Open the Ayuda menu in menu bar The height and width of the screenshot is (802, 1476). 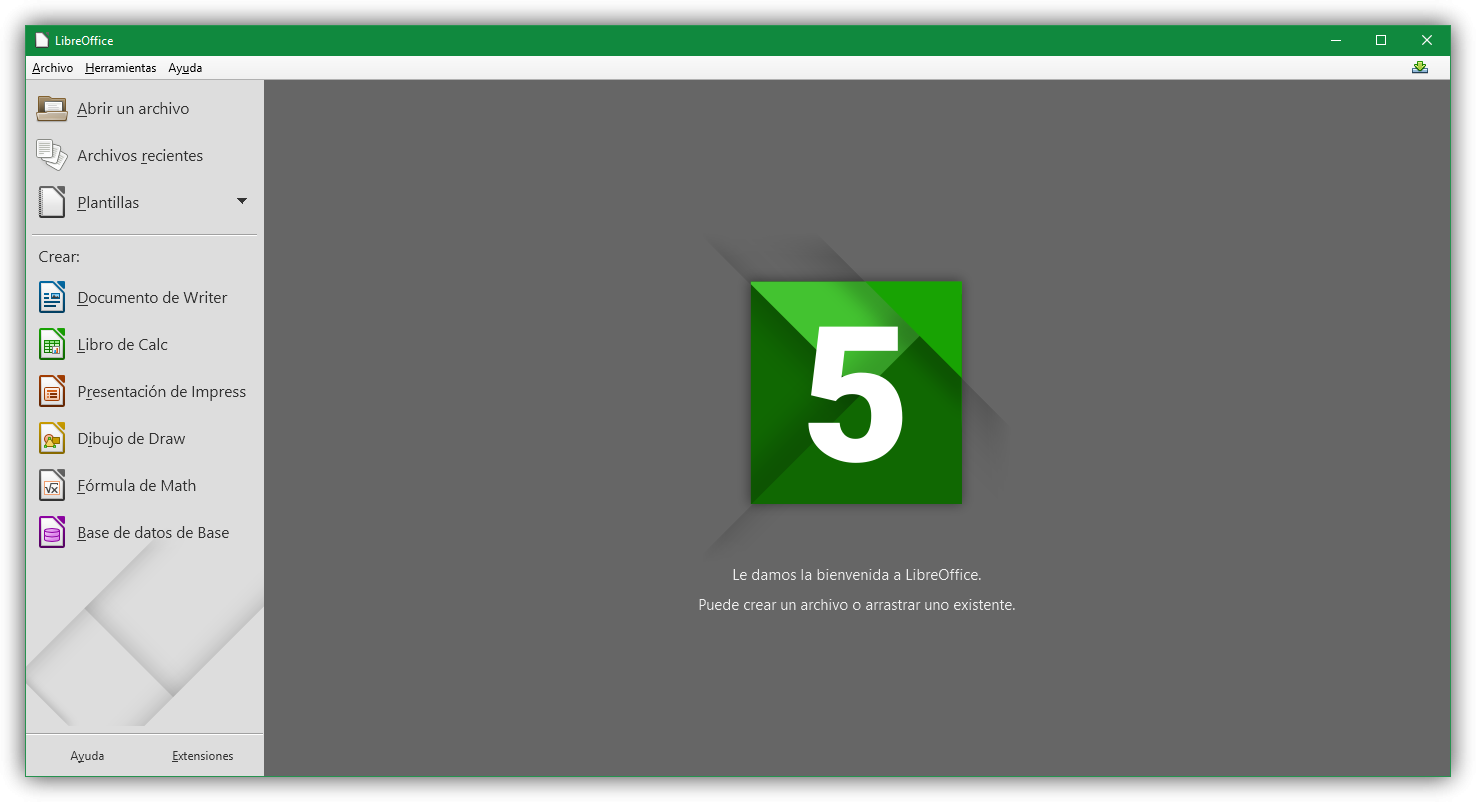coord(185,68)
